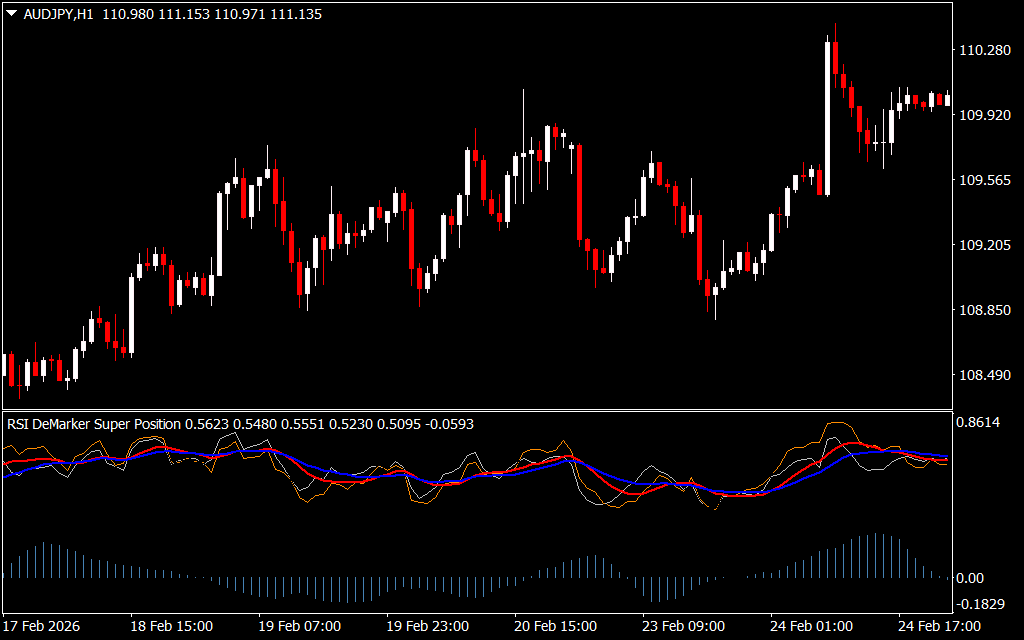The width and height of the screenshot is (1024, 640).
Task: Select the 18 Feb 15:00 time marker
Action: [172, 626]
